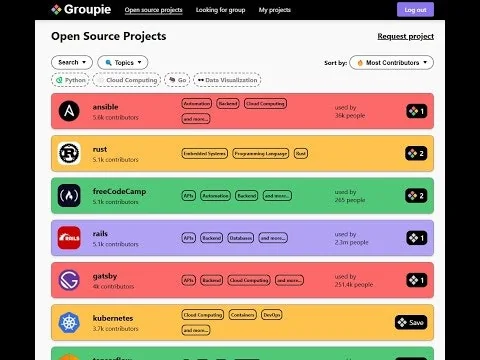Toggle saved groups badge on freeCodeCamp
Image resolution: width=480 pixels, height=360 pixels.
point(416,196)
